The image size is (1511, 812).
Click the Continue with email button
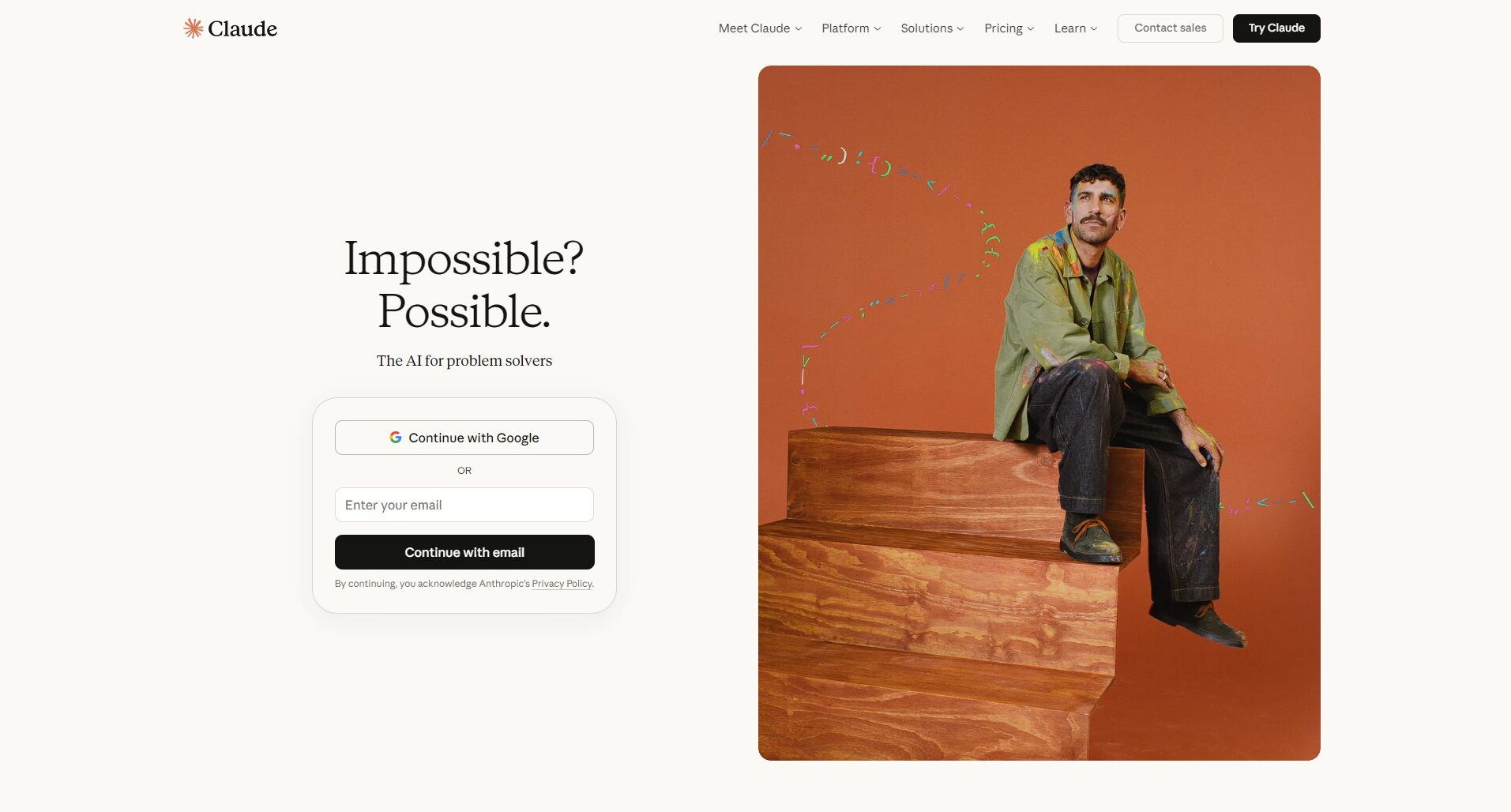click(464, 552)
